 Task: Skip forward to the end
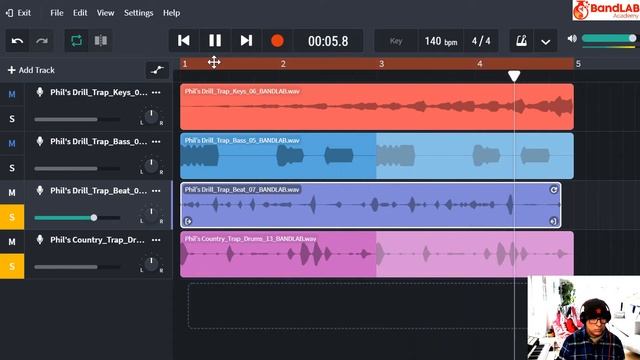(246, 40)
